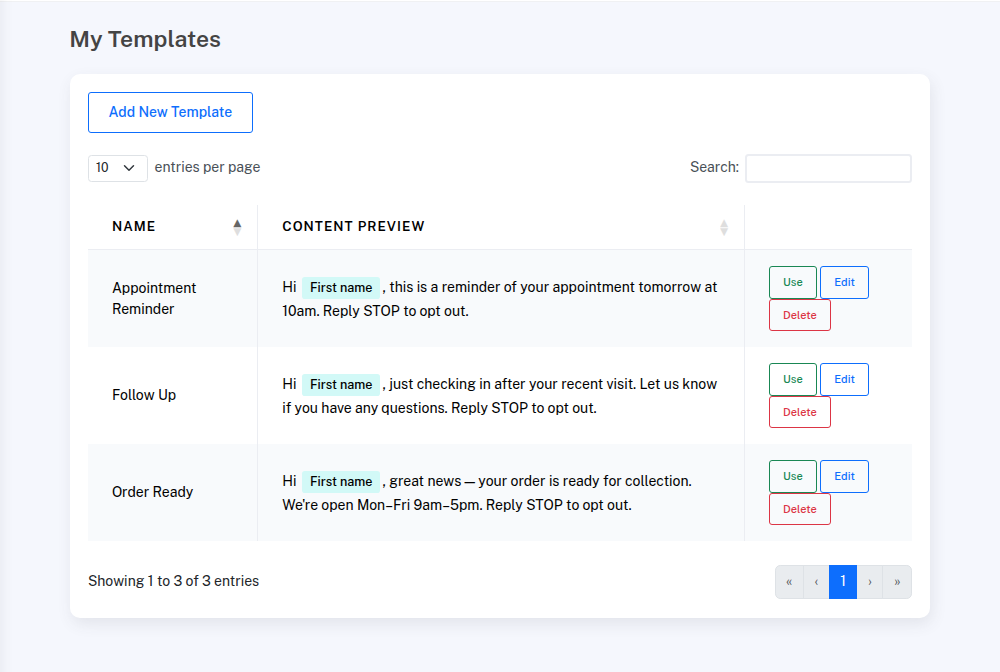Image resolution: width=1000 pixels, height=672 pixels.
Task: Sort table by Name column
Action: [x=172, y=227]
